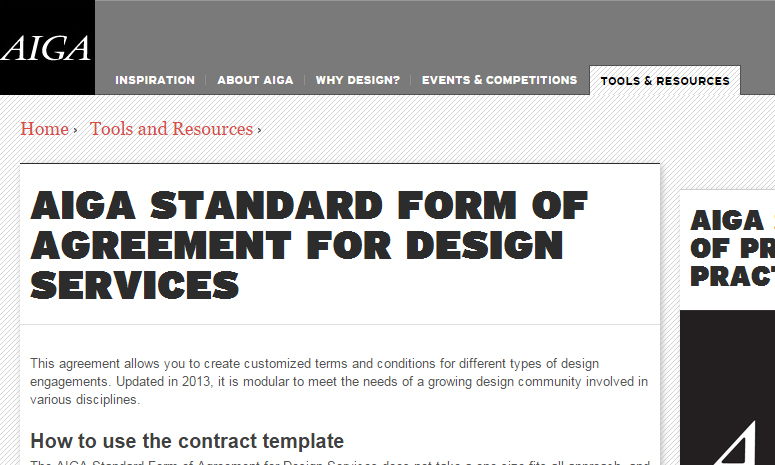
Task: Open the About AIGA menu item
Action: pos(255,80)
